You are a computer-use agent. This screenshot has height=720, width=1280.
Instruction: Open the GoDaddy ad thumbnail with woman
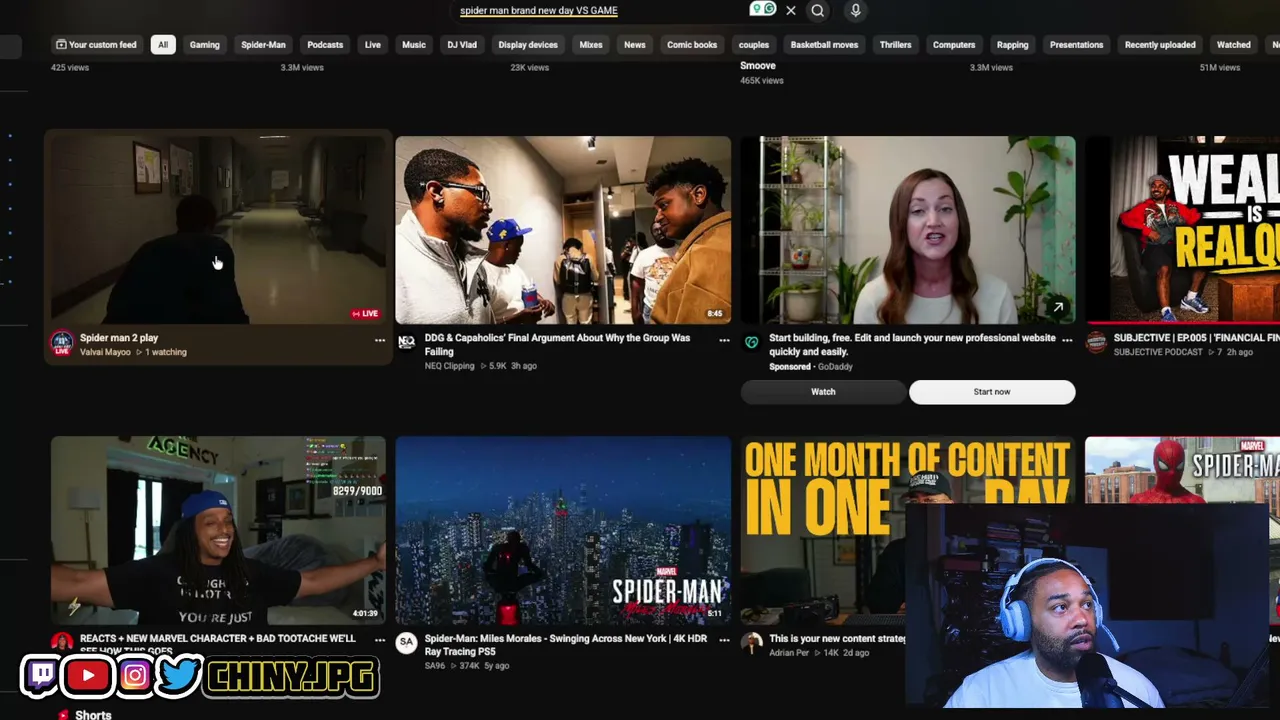pyautogui.click(x=908, y=230)
